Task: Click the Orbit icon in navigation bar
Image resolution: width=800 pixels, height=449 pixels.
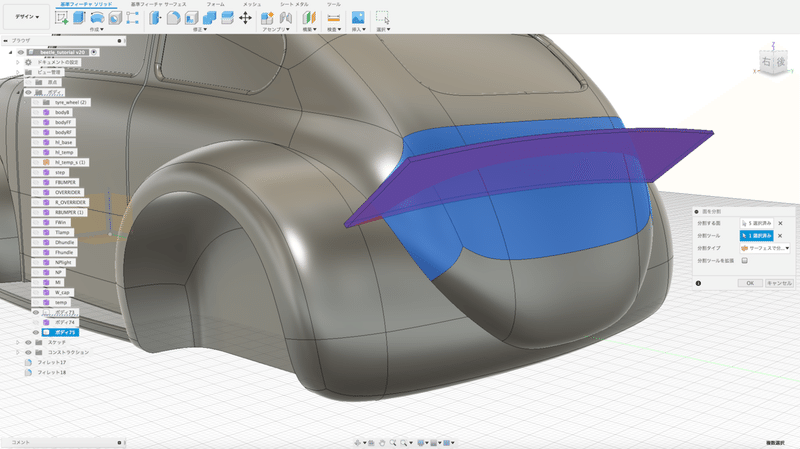Action: pos(358,443)
